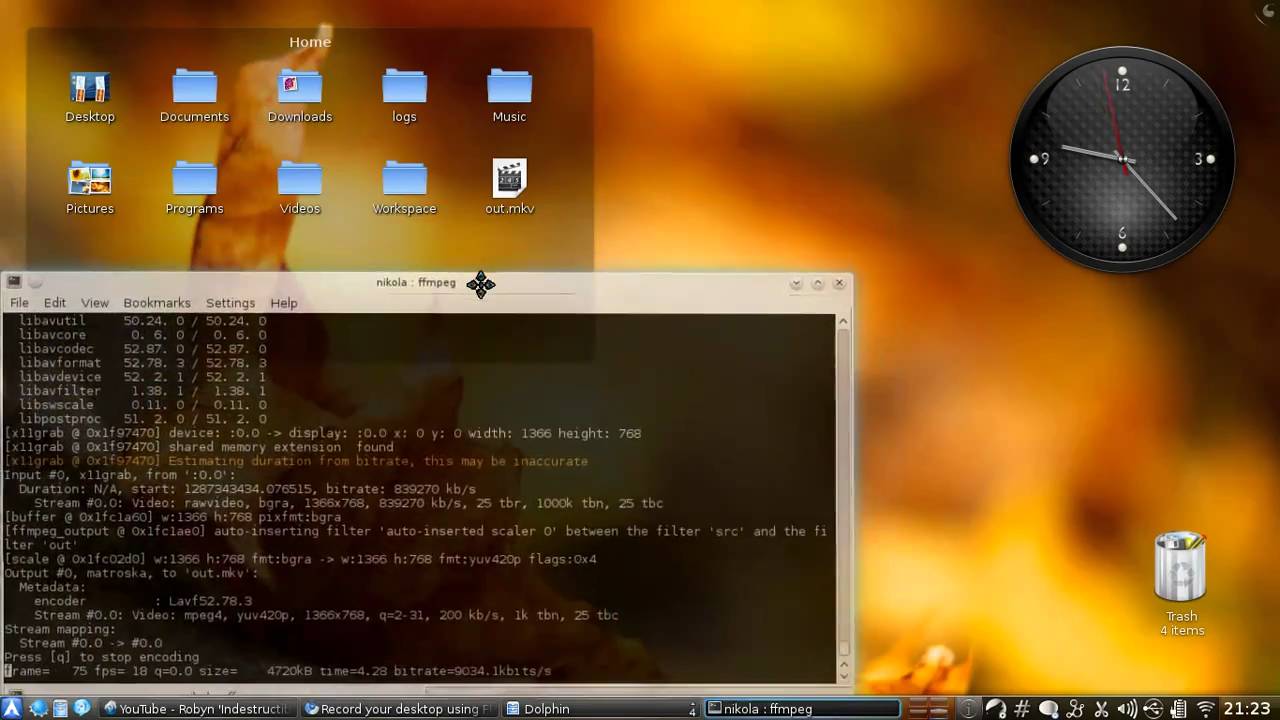Open Klipper clipboard scissors icon
Viewport: 1280px width, 720px height.
tap(1100, 709)
